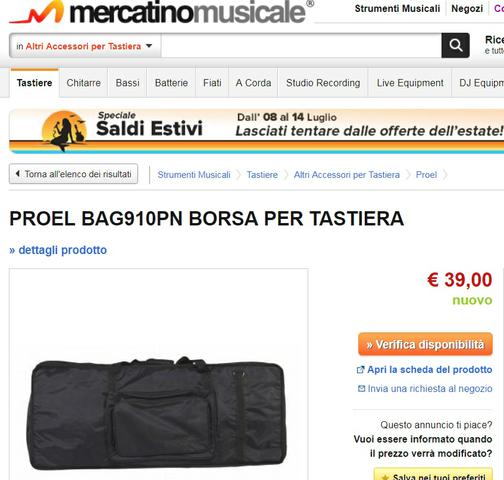The height and width of the screenshot is (480, 504).
Task: Click the envelope icon by Invia una richiesta
Action: pyautogui.click(x=361, y=388)
